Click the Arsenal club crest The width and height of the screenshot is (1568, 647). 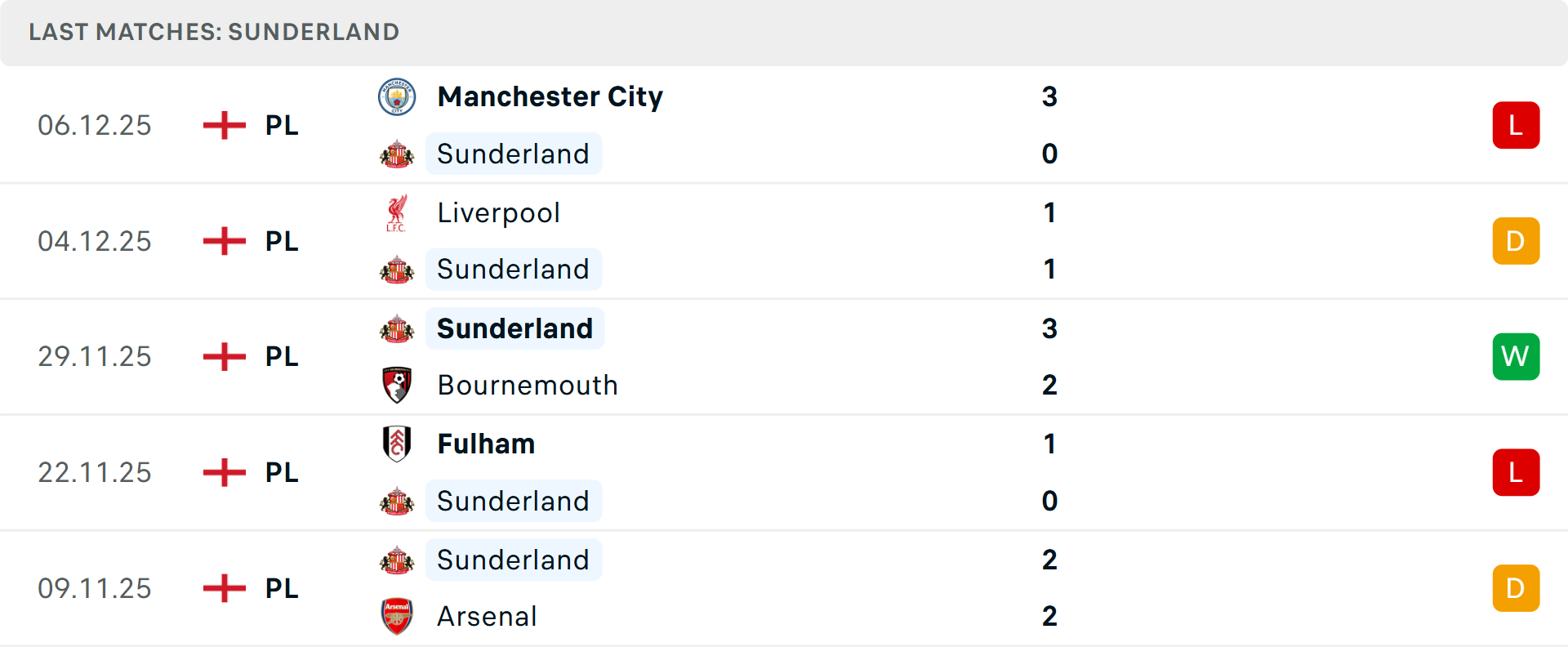click(397, 616)
